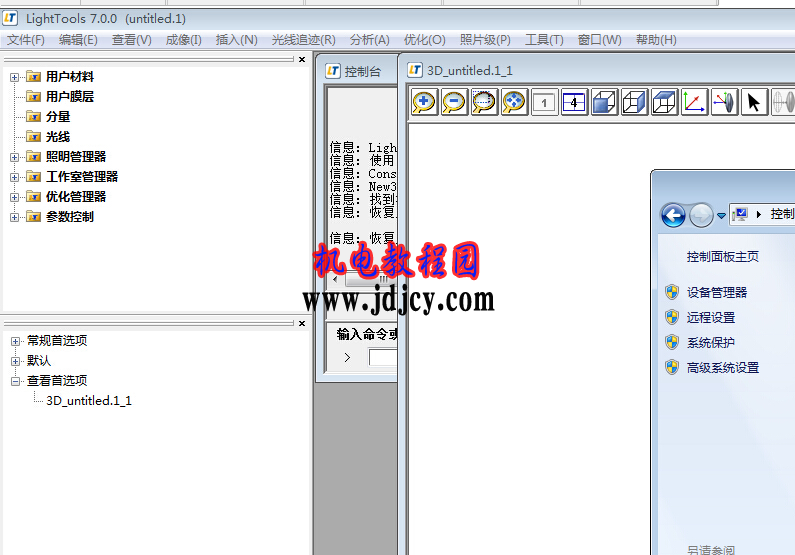Expand the 用户材料 tree node

coord(15,78)
